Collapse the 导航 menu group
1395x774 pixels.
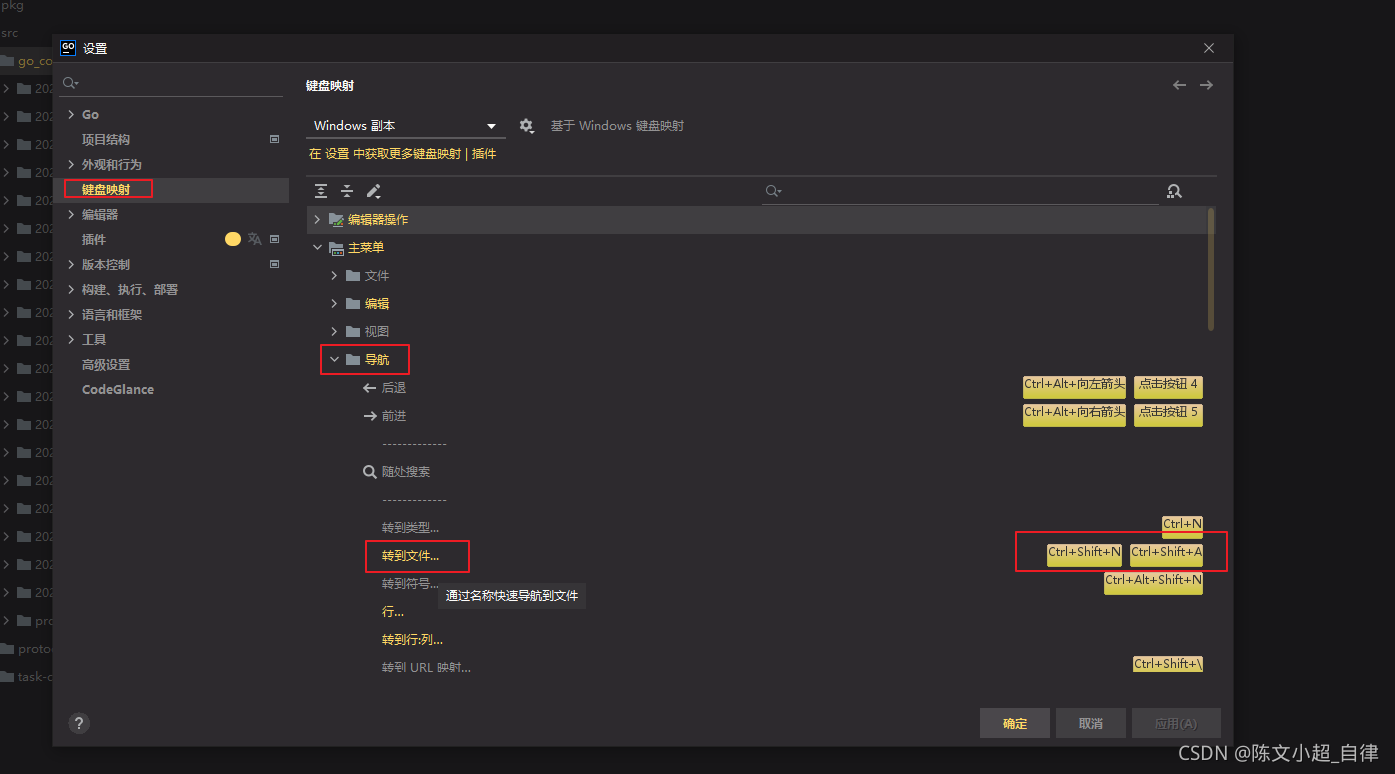(x=334, y=359)
